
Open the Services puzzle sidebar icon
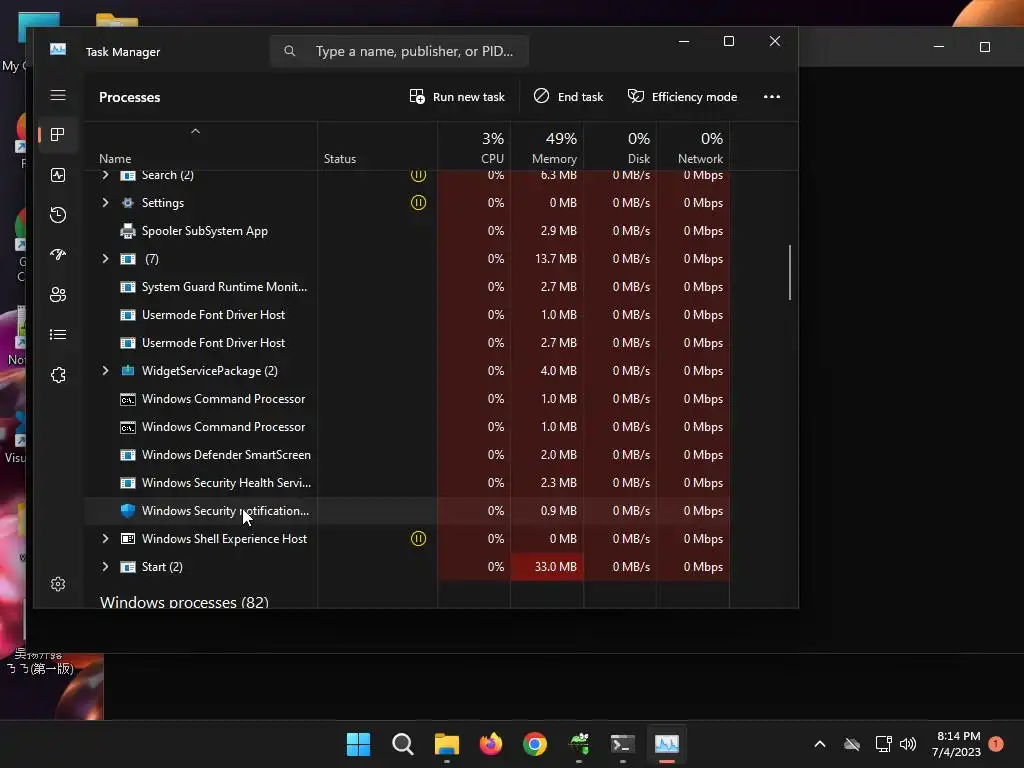[x=57, y=375]
